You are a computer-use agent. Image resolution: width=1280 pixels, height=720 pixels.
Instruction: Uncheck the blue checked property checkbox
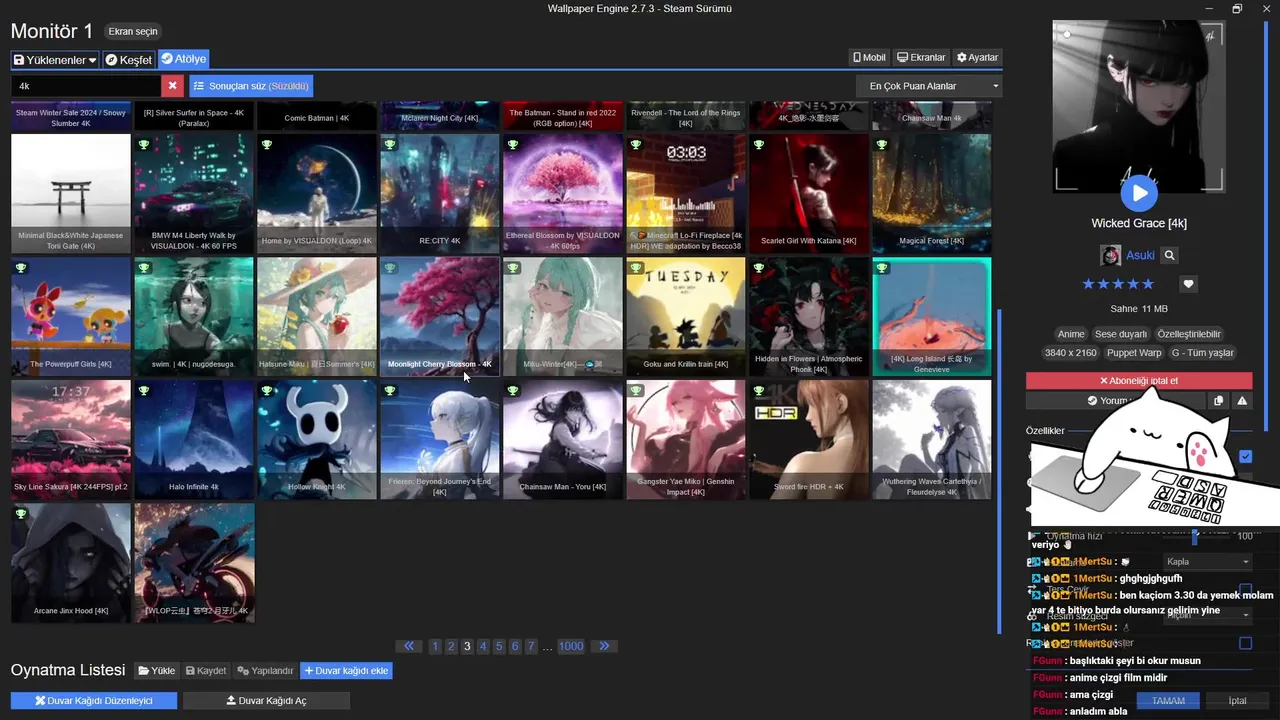[x=1245, y=456]
